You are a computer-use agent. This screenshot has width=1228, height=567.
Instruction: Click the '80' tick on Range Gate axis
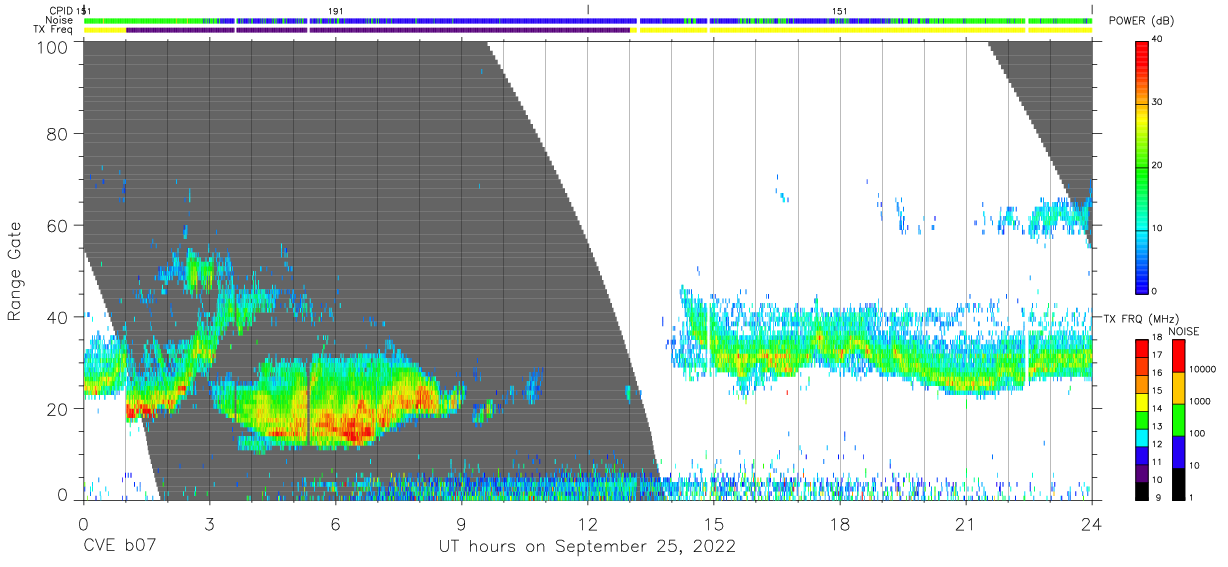pyautogui.click(x=58, y=134)
